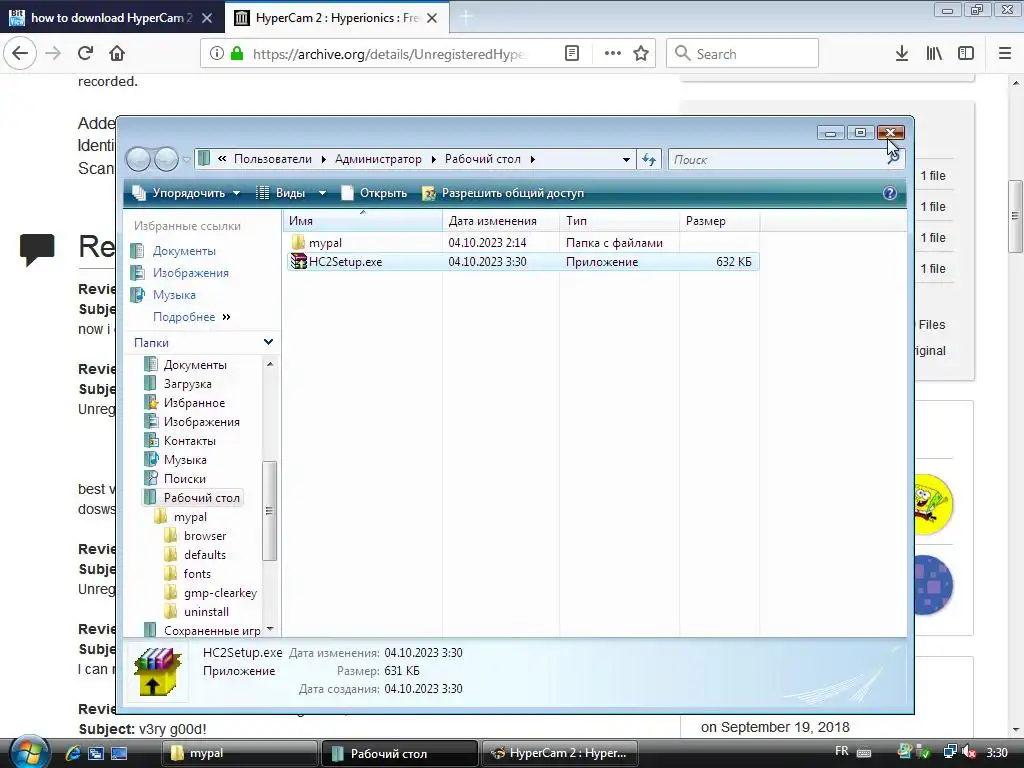The height and width of the screenshot is (768, 1024).
Task: Click the Explorer forward navigation button
Action: [166, 159]
